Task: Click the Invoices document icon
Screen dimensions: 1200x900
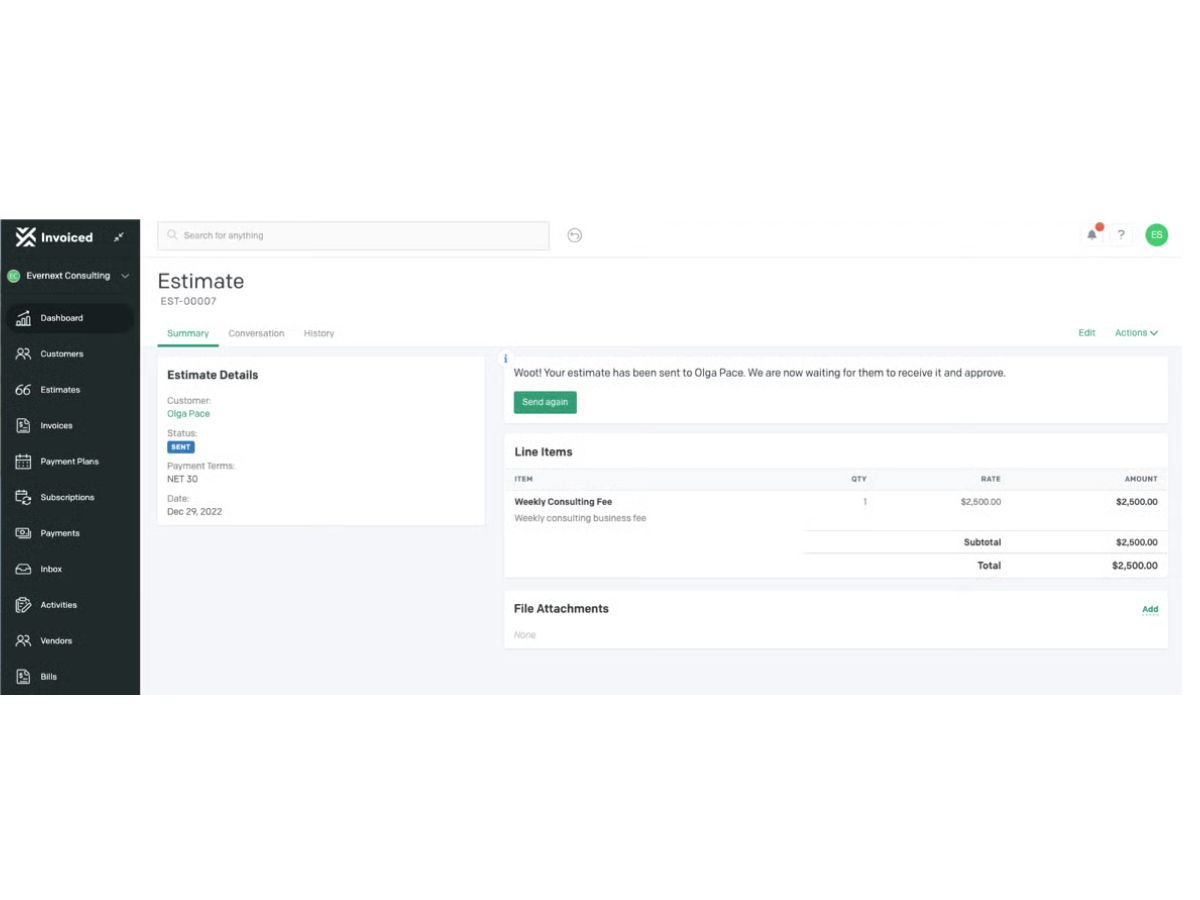Action: coord(23,426)
